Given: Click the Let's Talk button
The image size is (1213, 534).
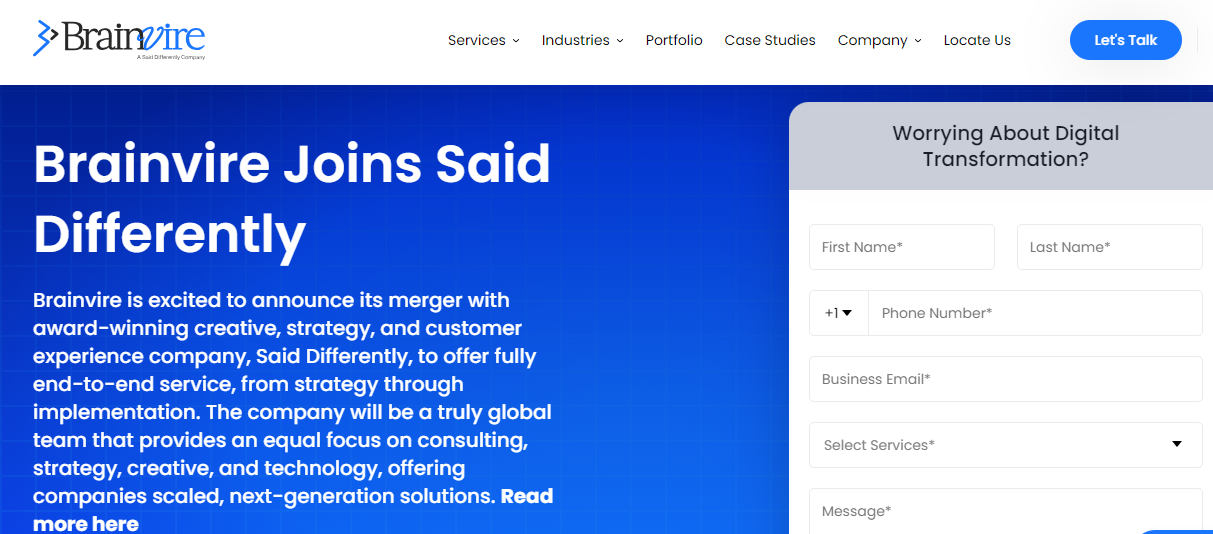Looking at the screenshot, I should tap(1126, 40).
